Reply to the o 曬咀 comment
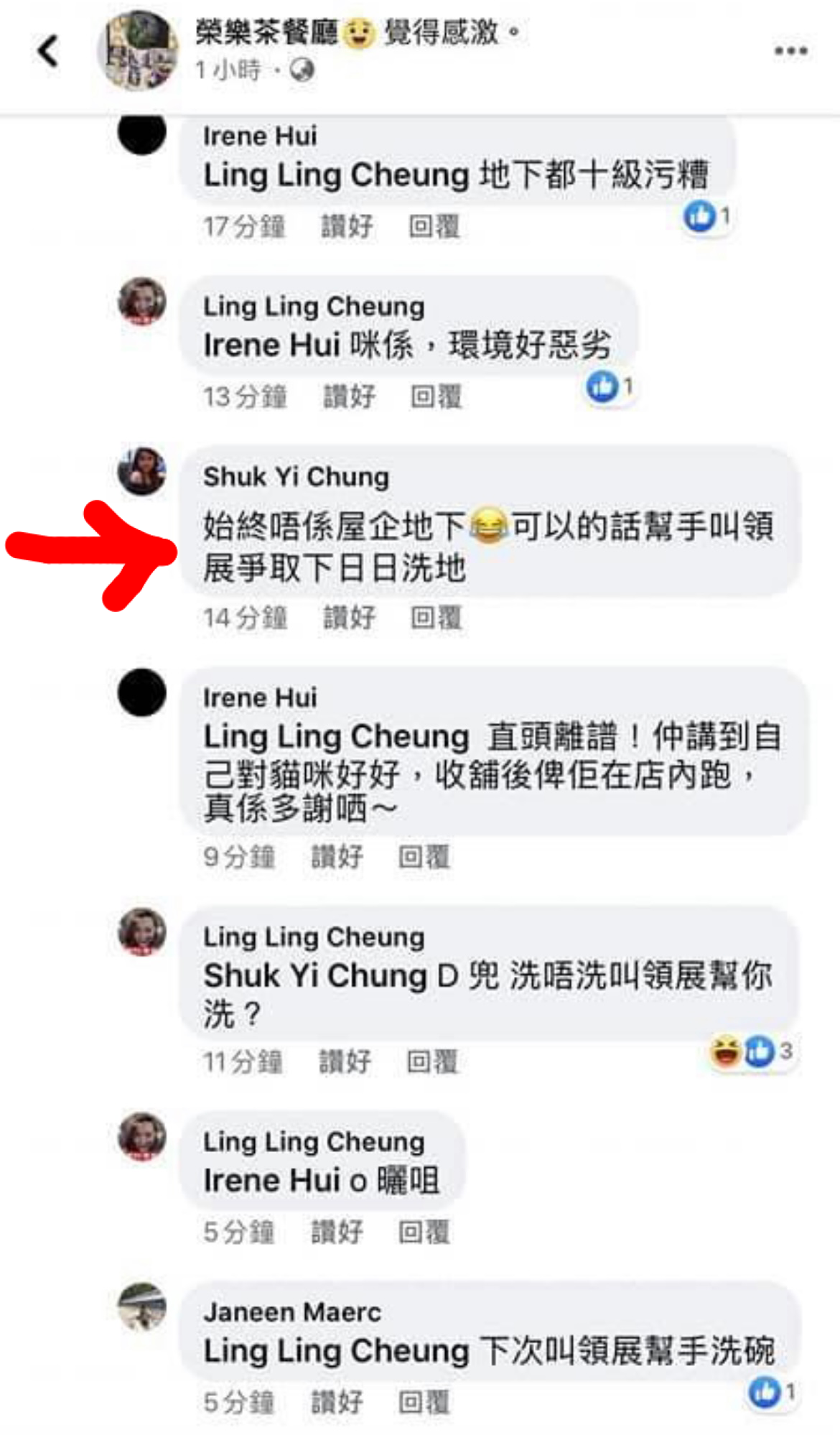The height and width of the screenshot is (1435, 840). (x=424, y=1232)
